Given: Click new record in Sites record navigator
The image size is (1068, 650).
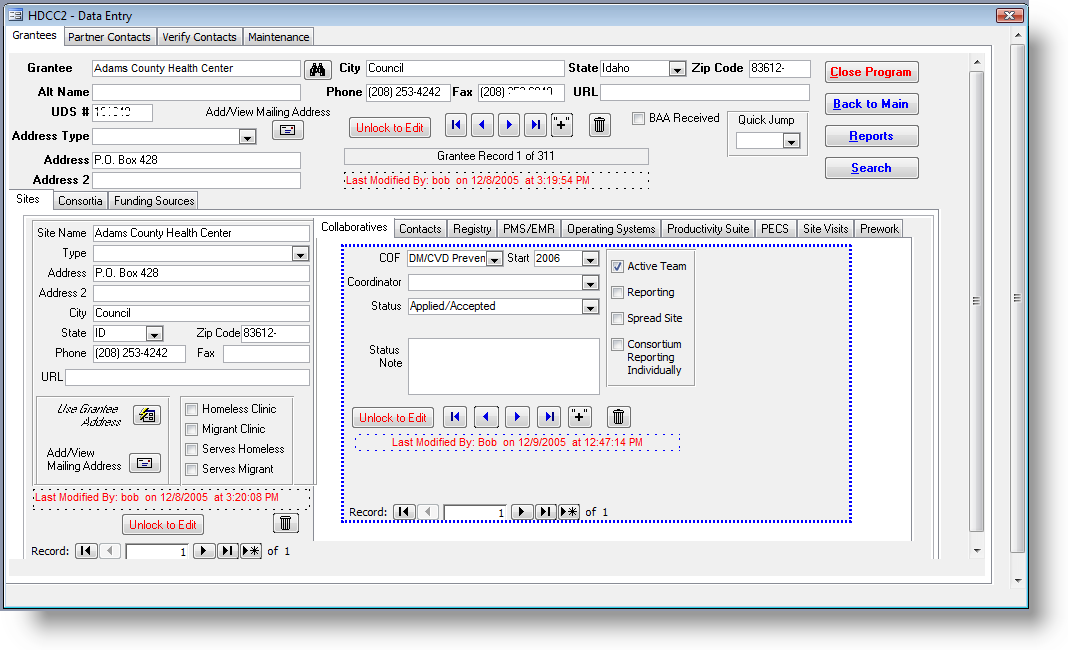Looking at the screenshot, I should tap(251, 551).
